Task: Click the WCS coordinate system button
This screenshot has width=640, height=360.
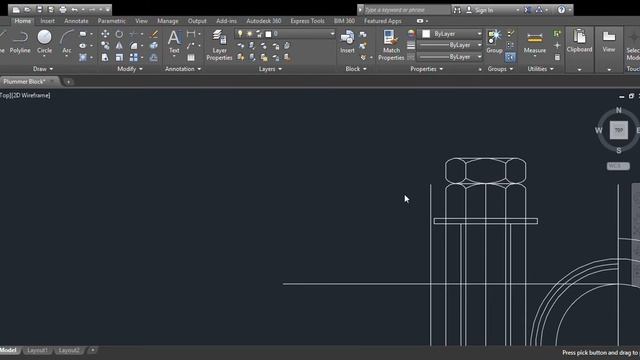Action: coord(618,166)
